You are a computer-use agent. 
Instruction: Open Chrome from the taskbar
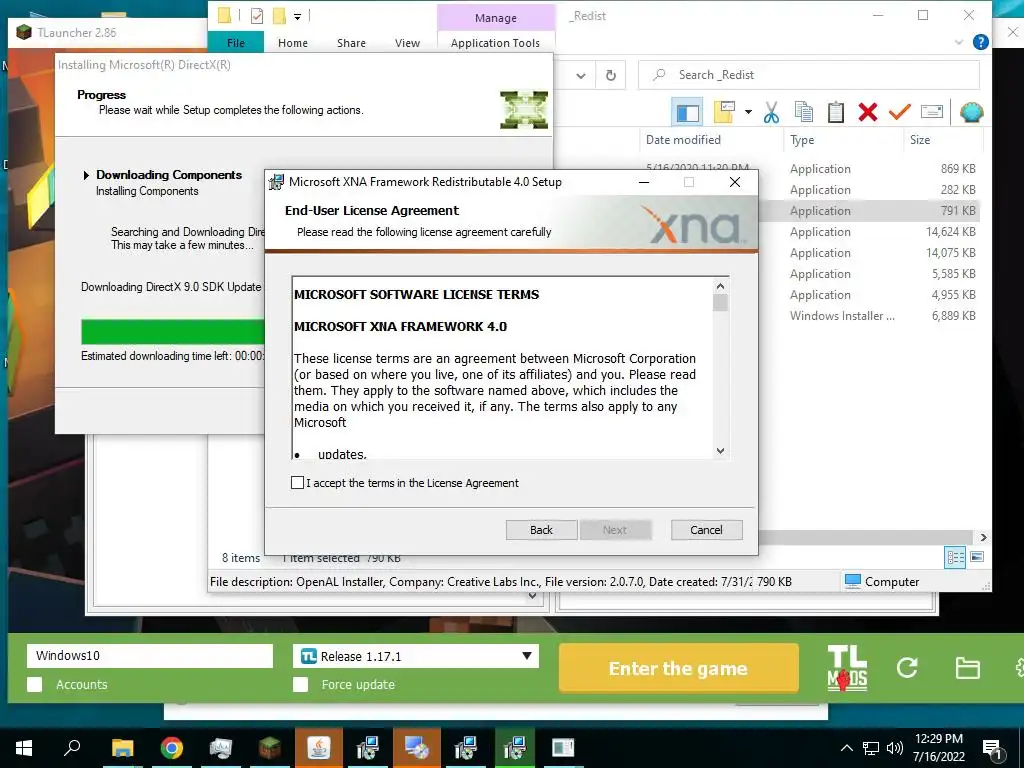172,748
